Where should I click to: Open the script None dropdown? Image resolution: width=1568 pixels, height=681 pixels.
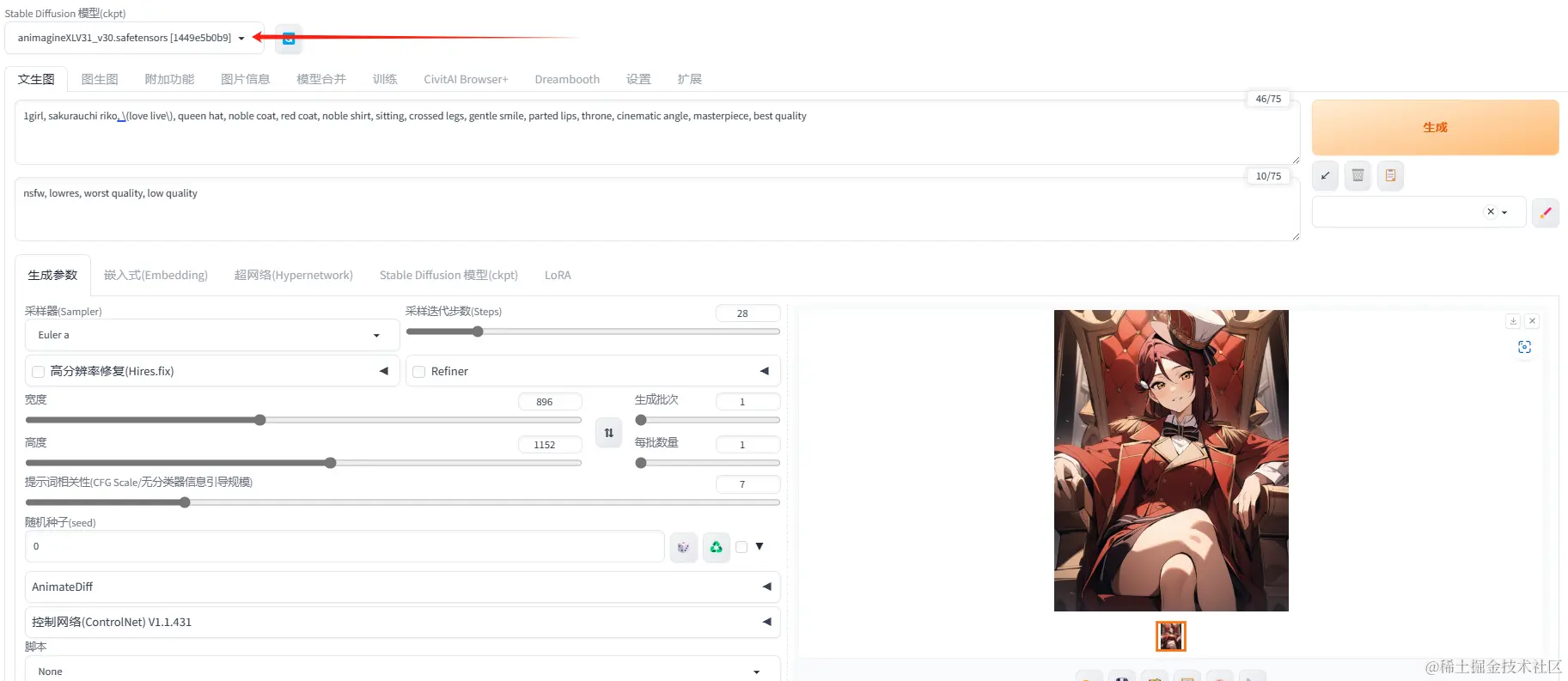click(402, 671)
